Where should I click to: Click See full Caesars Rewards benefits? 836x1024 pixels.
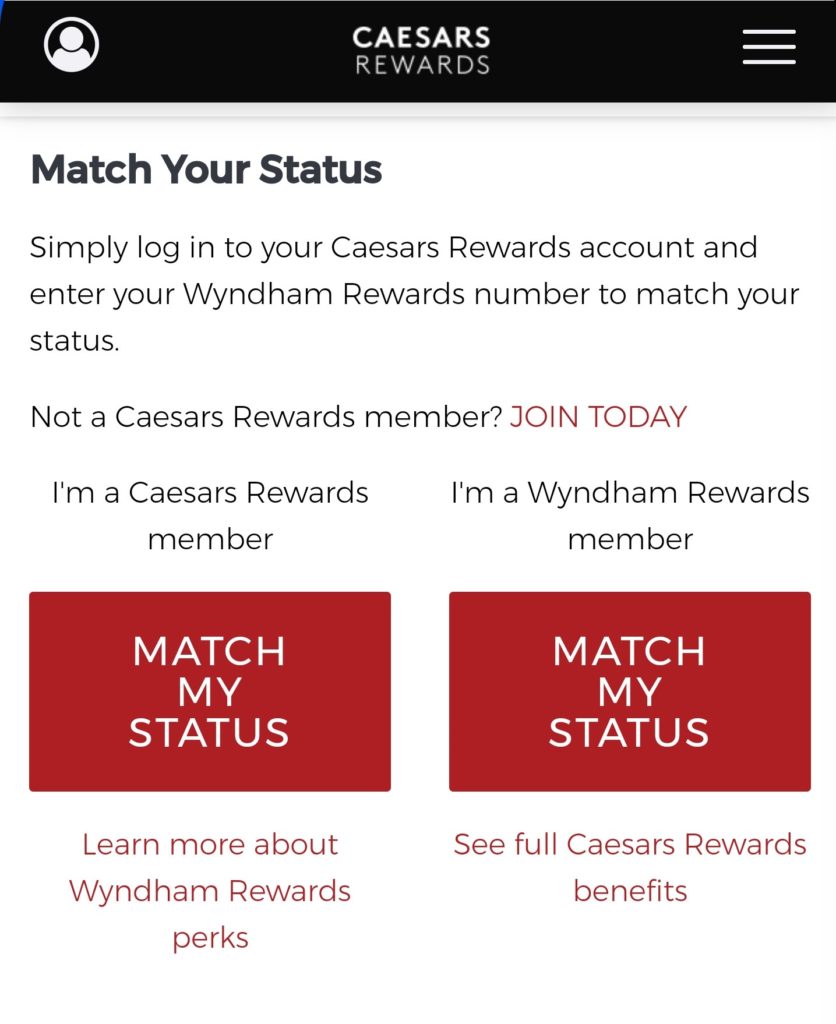pos(630,866)
